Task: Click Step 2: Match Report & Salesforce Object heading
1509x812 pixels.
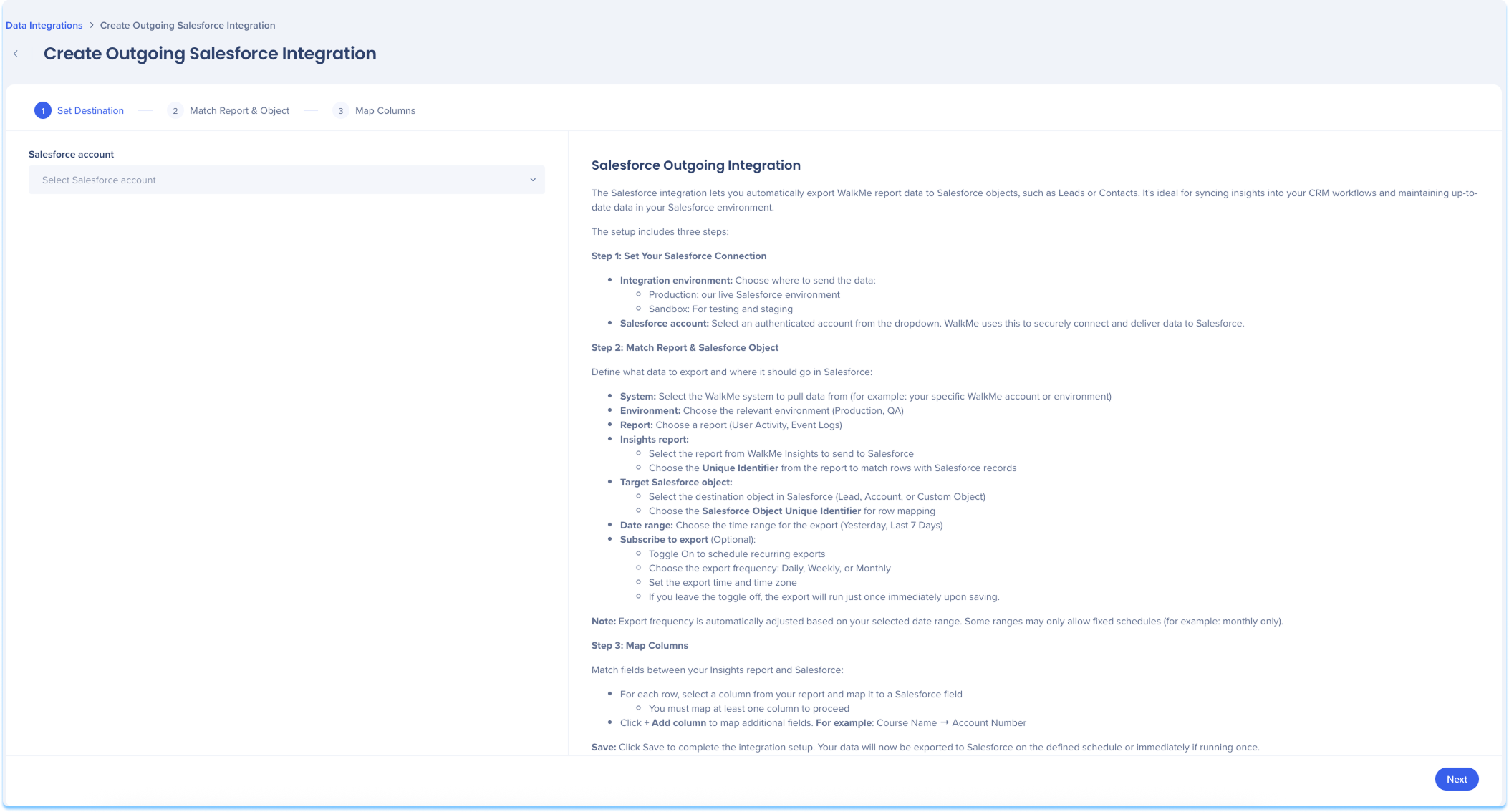Action: click(x=685, y=347)
